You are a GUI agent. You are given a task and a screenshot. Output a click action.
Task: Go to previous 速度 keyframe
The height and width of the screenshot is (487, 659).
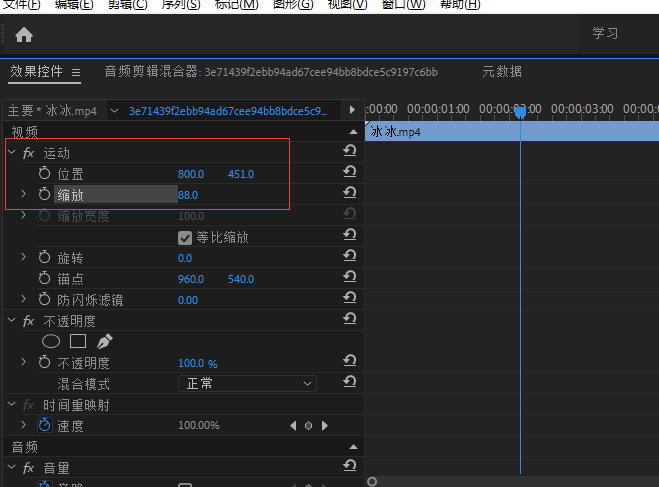[293, 426]
